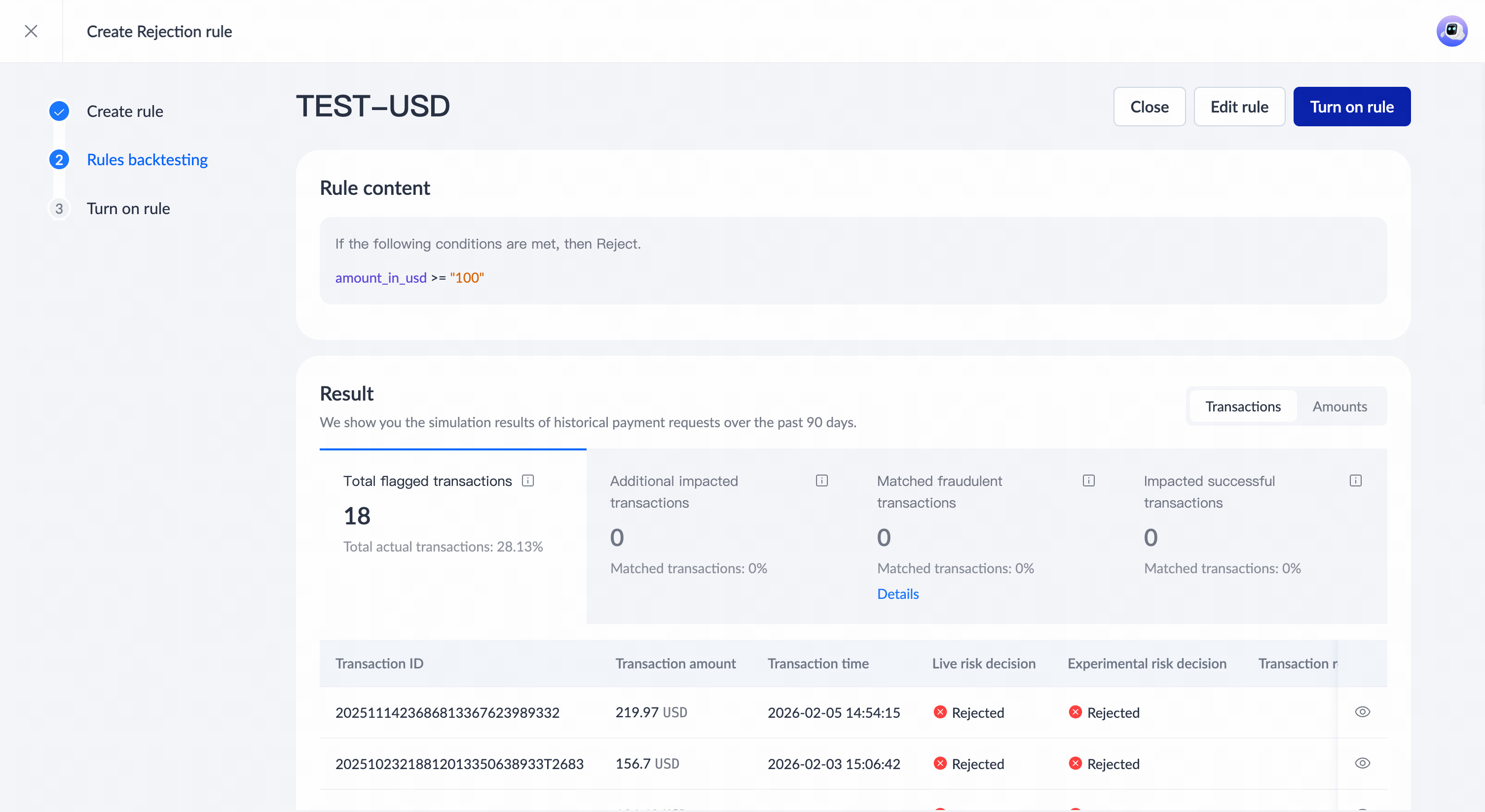
Task: Click step 2 Rules backtesting circle
Action: 59,160
